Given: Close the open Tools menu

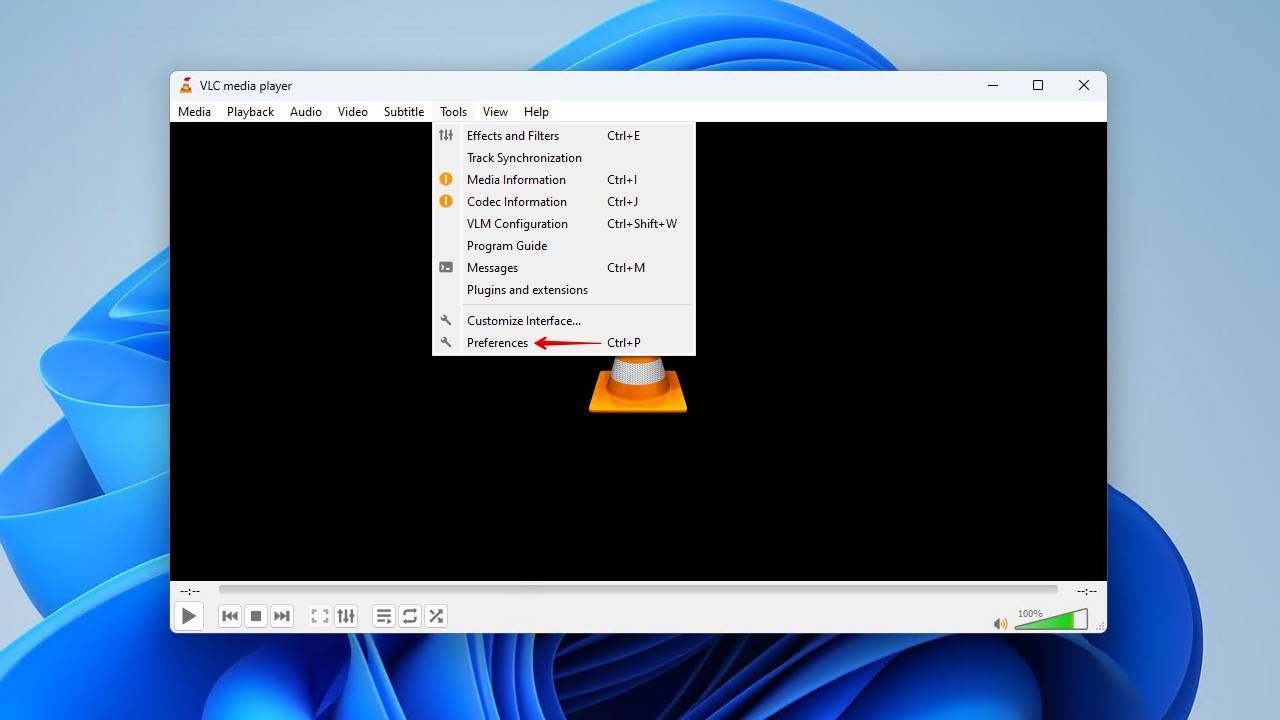Looking at the screenshot, I should (453, 112).
